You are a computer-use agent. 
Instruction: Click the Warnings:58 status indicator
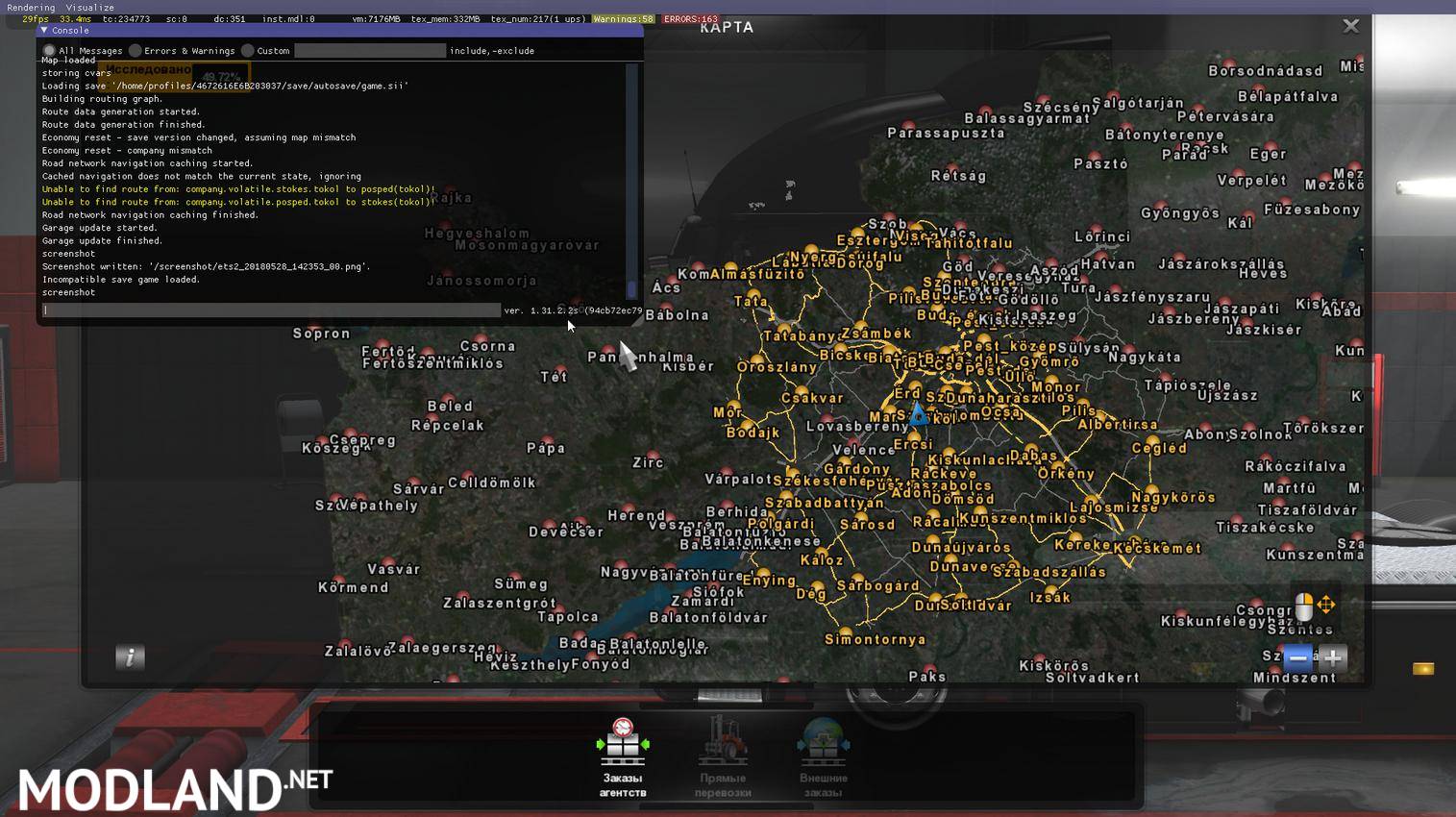[623, 19]
